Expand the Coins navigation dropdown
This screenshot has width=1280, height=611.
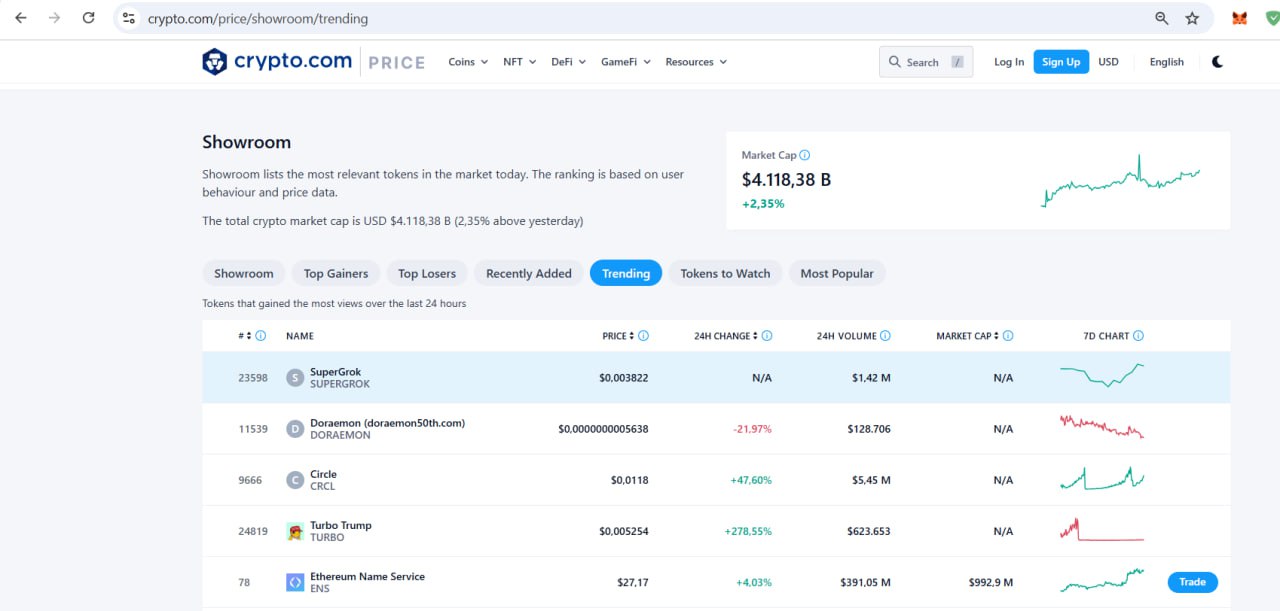click(x=468, y=62)
